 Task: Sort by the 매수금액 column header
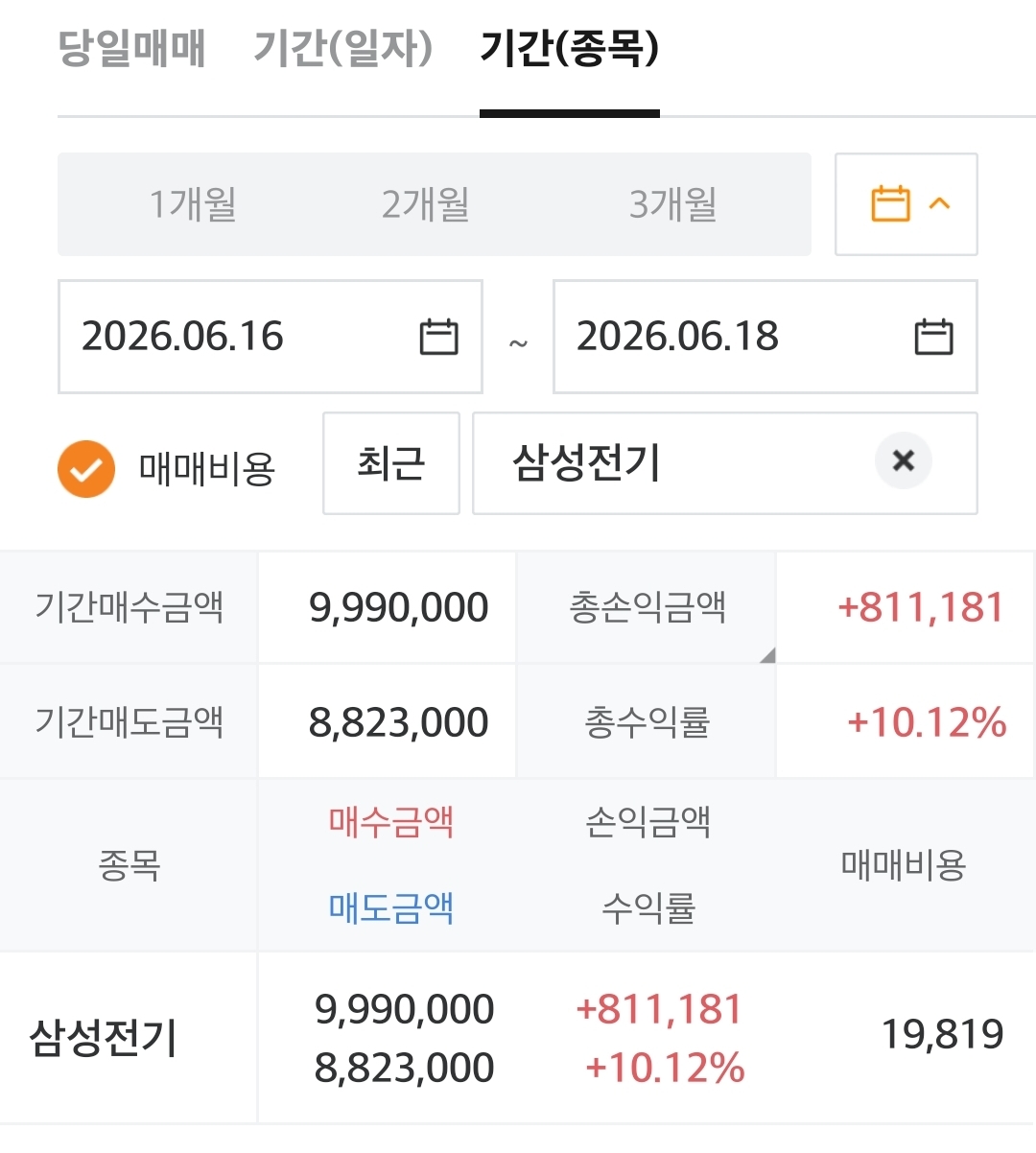click(x=391, y=822)
